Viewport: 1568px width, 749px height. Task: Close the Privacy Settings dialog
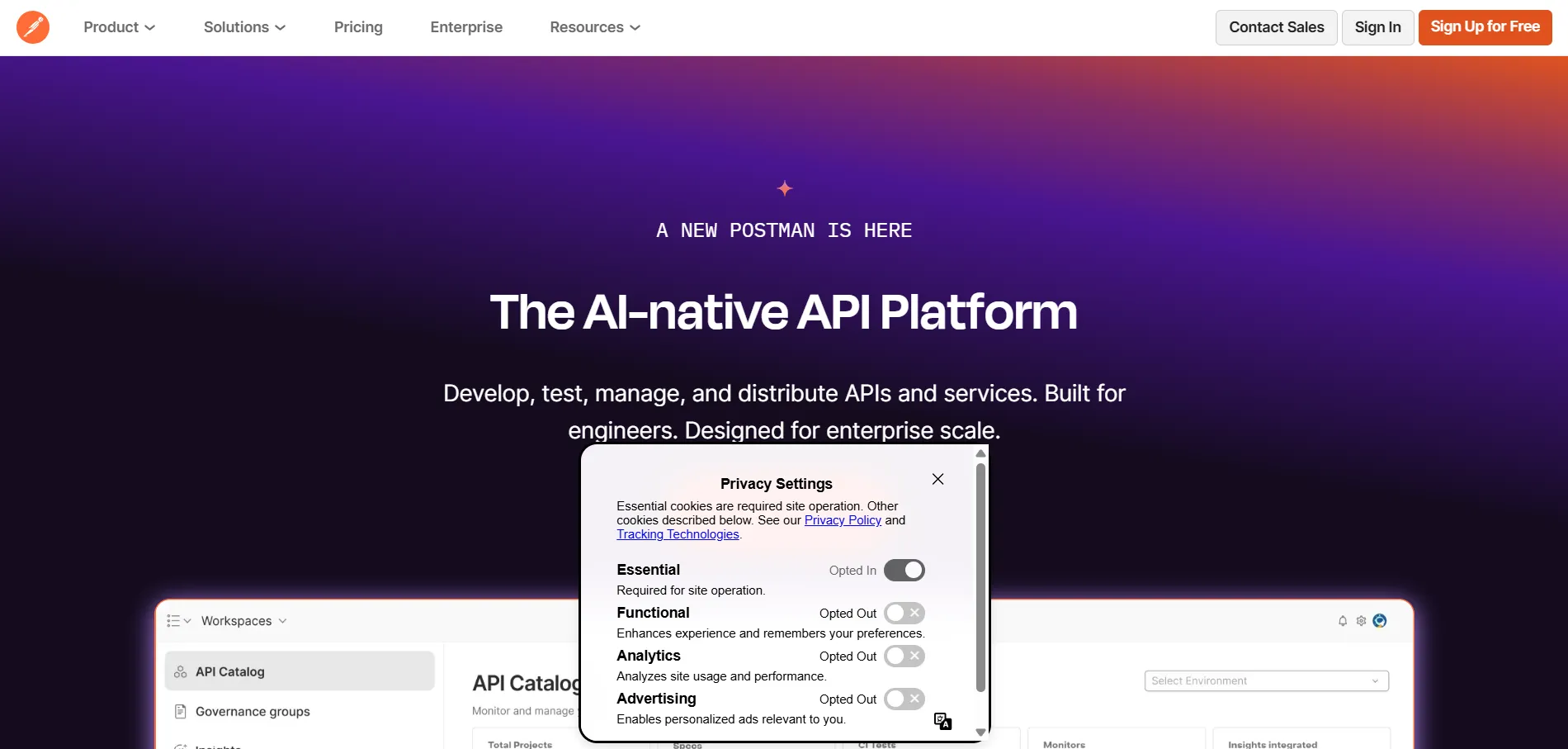pyautogui.click(x=937, y=479)
